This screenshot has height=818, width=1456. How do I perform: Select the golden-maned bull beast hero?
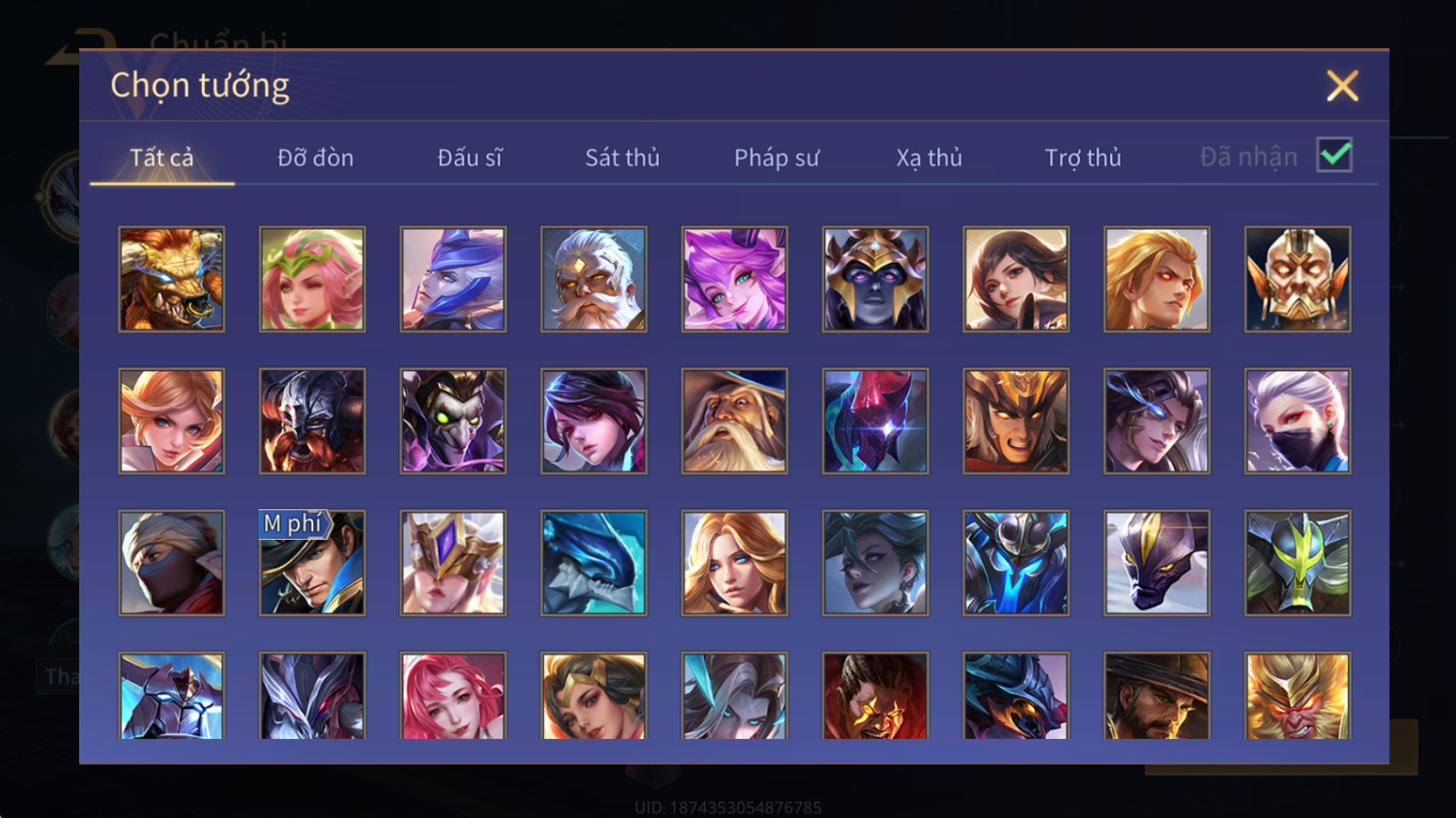pos(171,279)
